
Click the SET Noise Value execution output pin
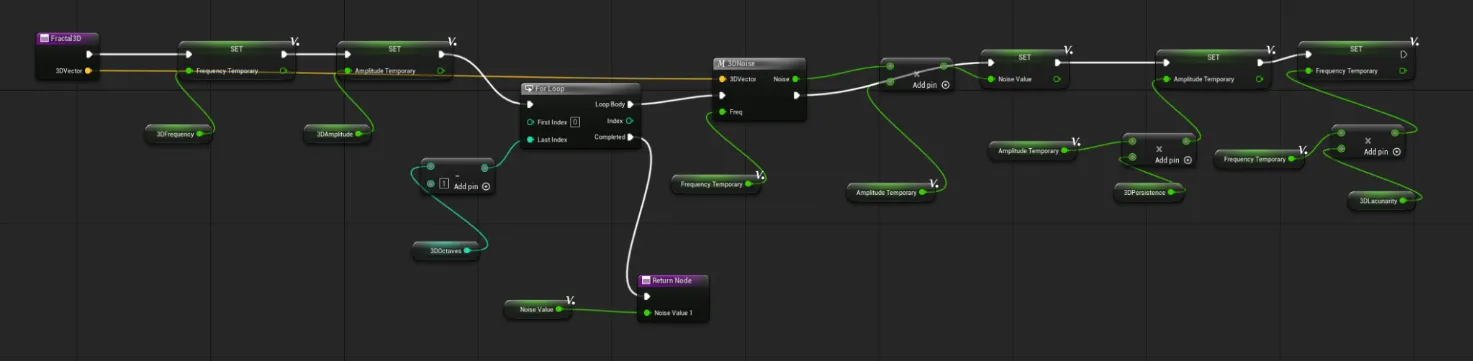coord(1058,63)
